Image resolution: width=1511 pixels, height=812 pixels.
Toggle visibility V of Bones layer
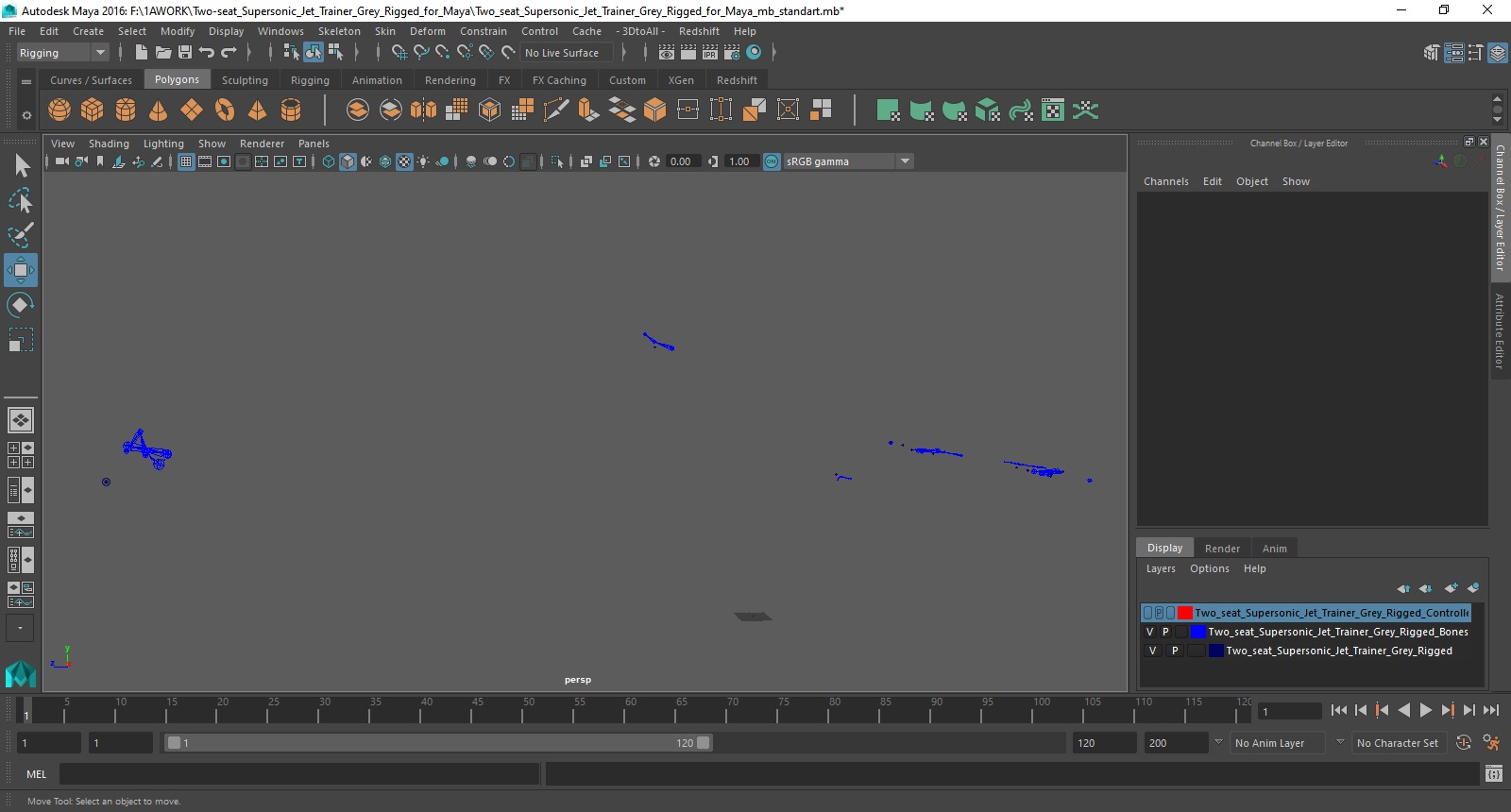(x=1149, y=632)
